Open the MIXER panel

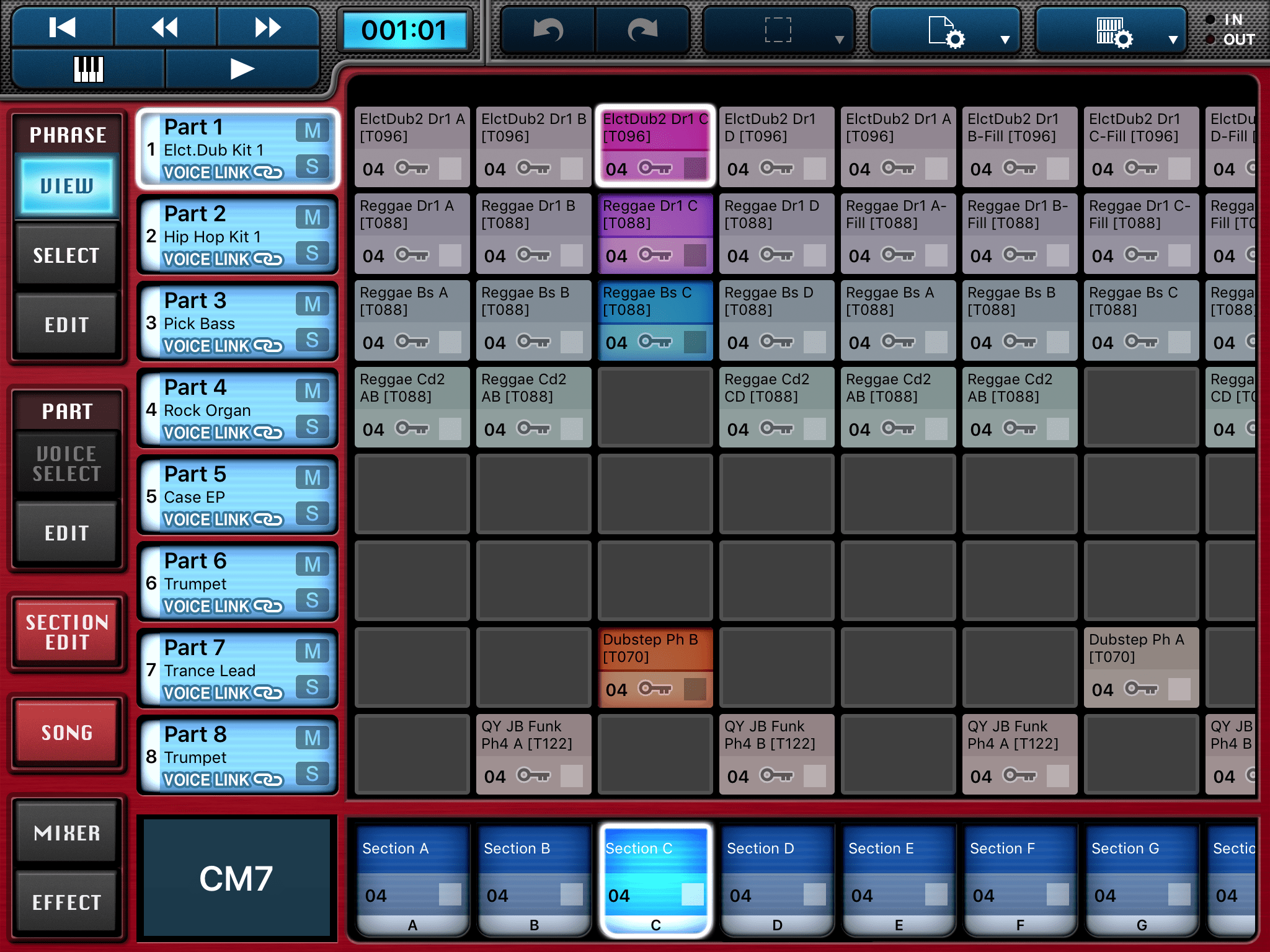point(67,834)
